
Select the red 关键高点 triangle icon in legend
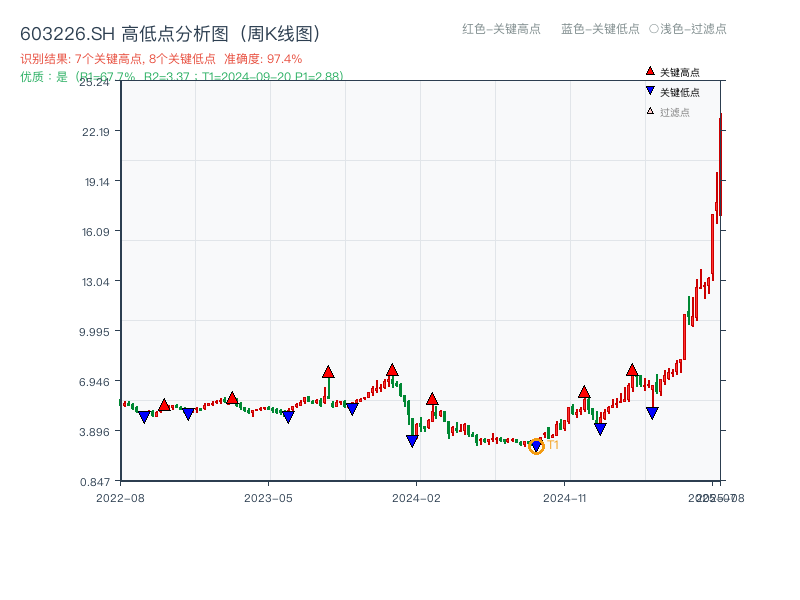(651, 71)
